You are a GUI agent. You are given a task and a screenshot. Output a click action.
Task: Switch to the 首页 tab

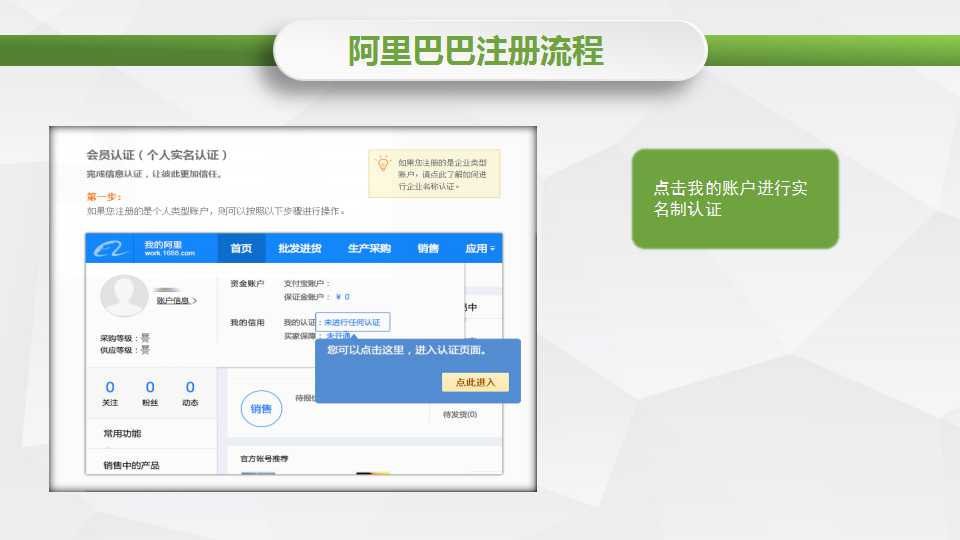pos(241,249)
